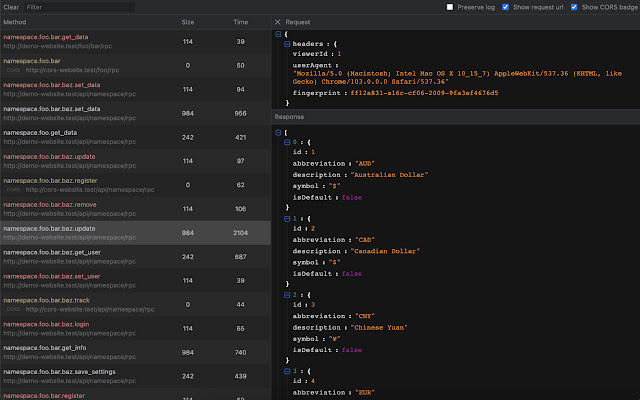Collapse the headers node in Request
640x400 pixels.
[x=287, y=44]
